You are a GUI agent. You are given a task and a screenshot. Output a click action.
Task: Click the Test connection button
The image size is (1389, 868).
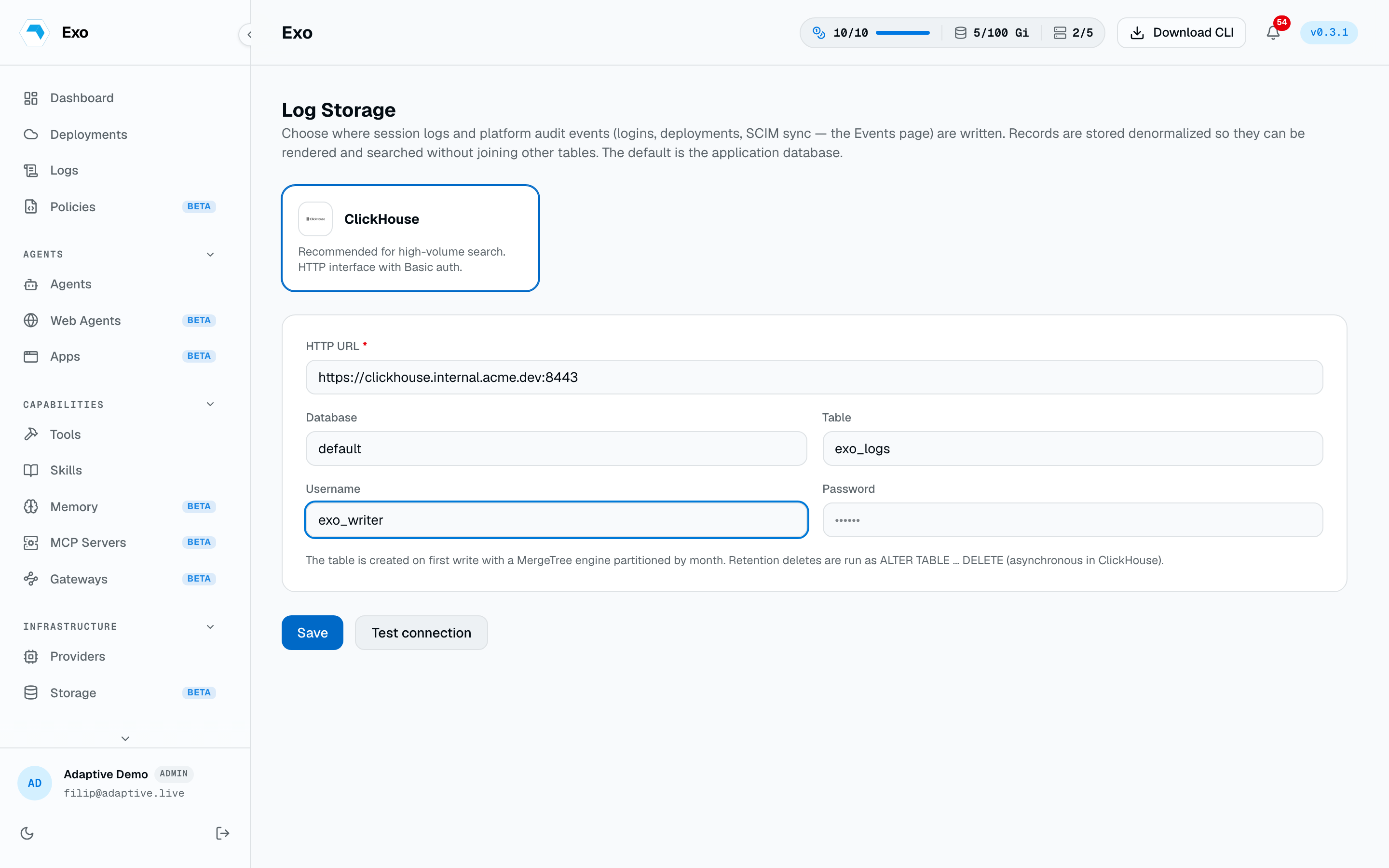422,633
